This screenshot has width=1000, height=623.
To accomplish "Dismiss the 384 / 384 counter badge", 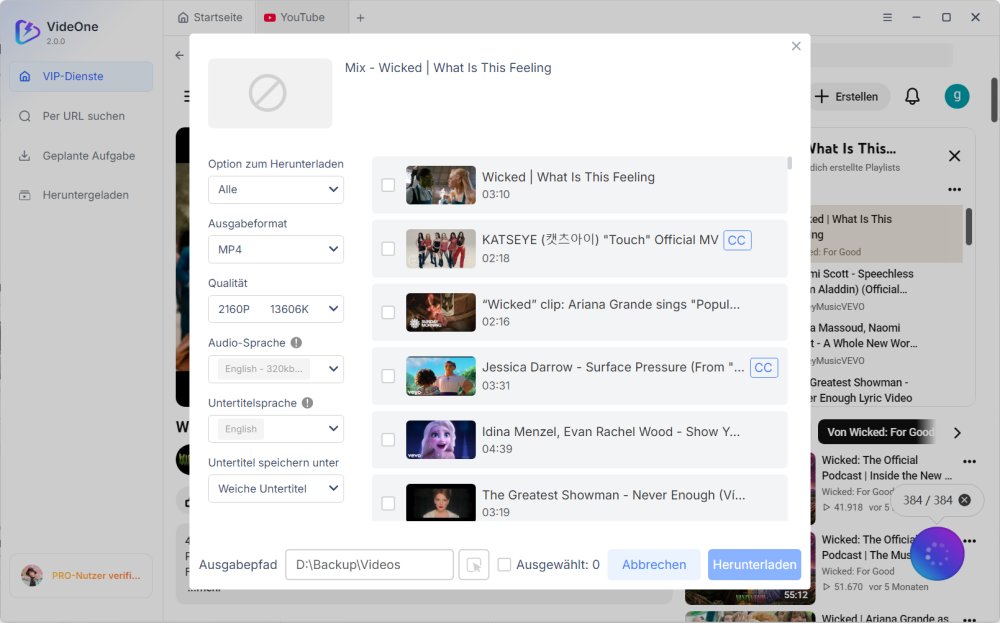I will 965,500.
